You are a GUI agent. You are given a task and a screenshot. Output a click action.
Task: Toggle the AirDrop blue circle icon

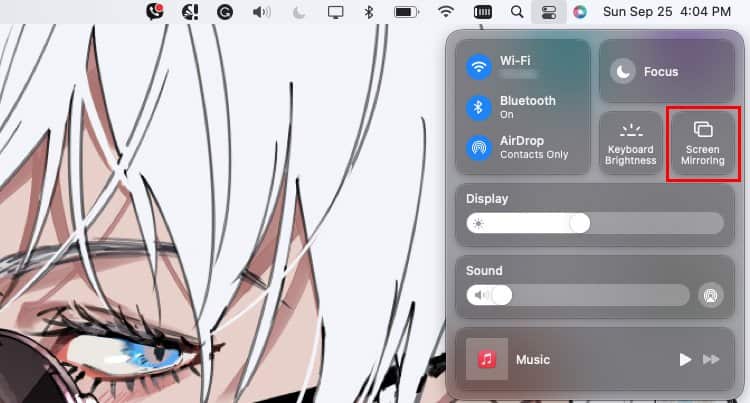pos(479,148)
